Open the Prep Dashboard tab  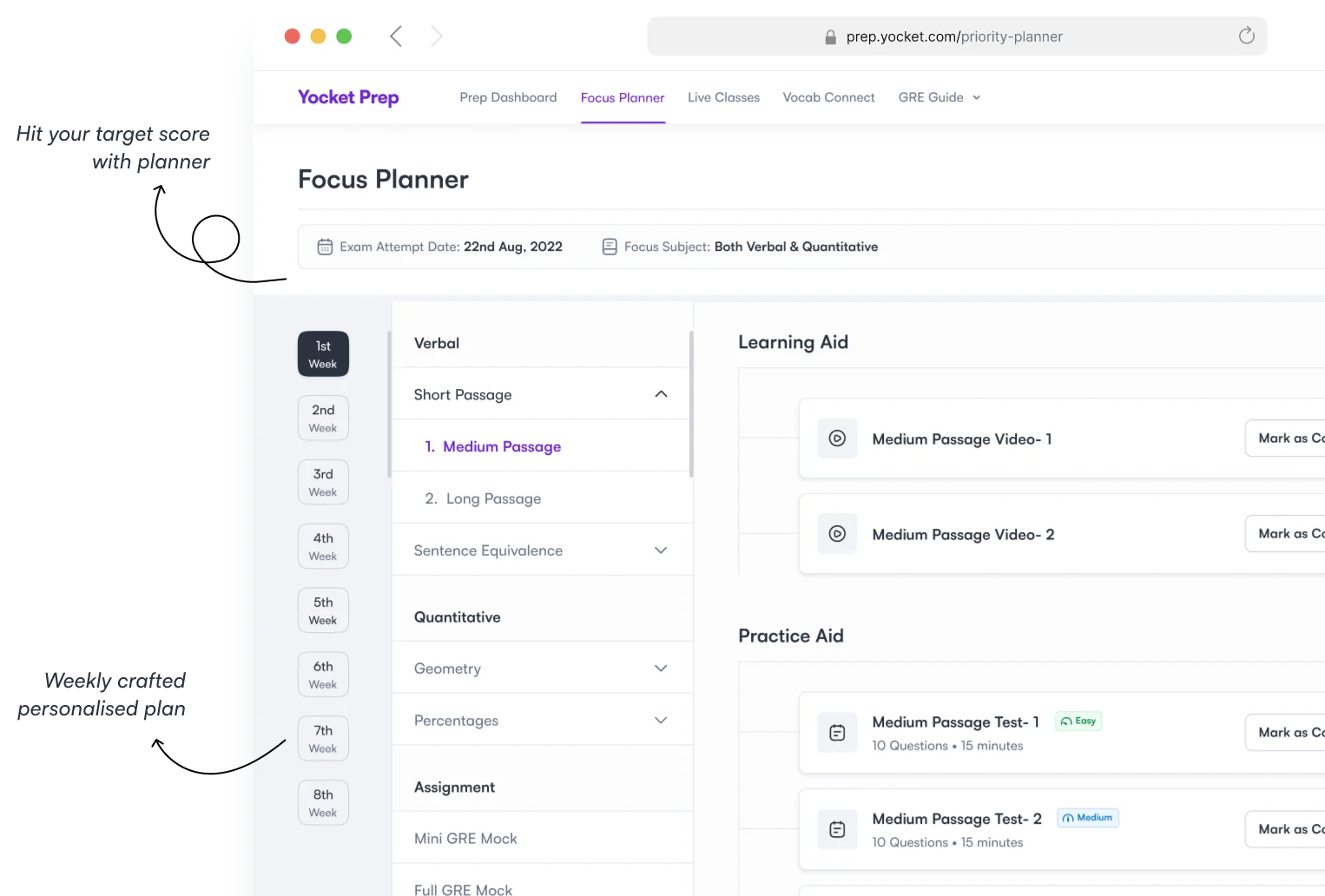(x=508, y=97)
